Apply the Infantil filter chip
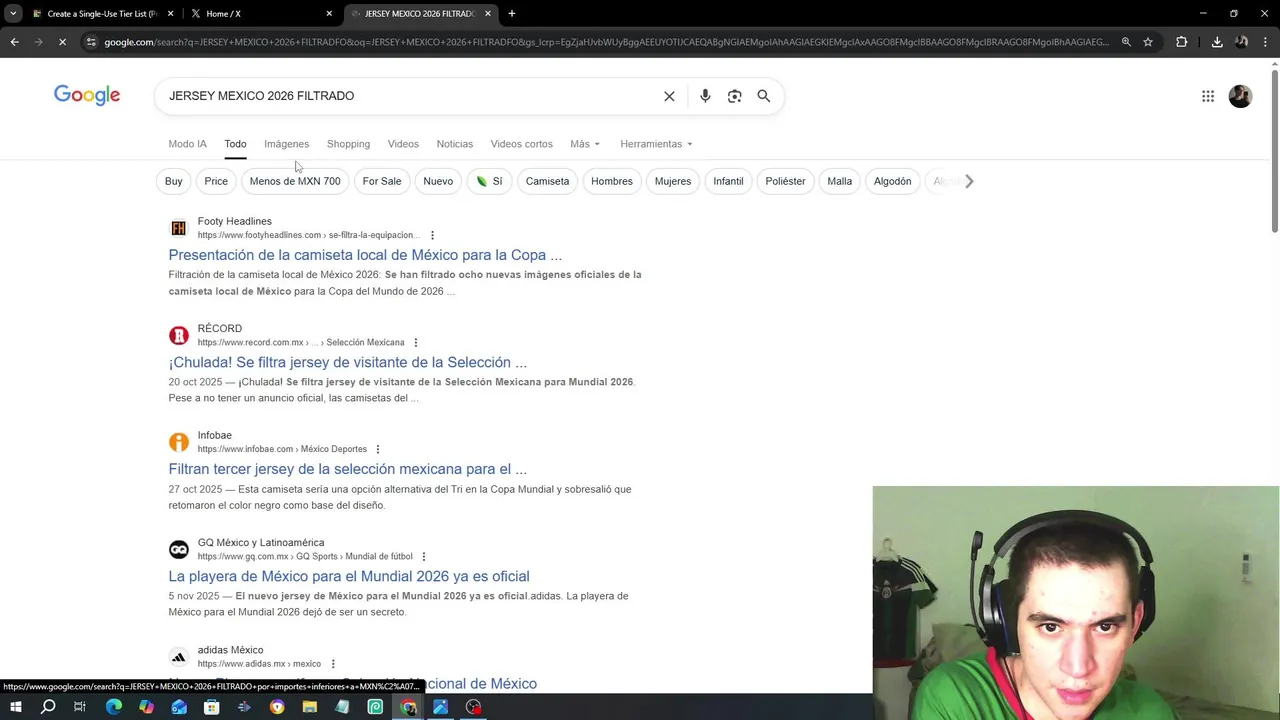Viewport: 1280px width, 720px height. (728, 181)
